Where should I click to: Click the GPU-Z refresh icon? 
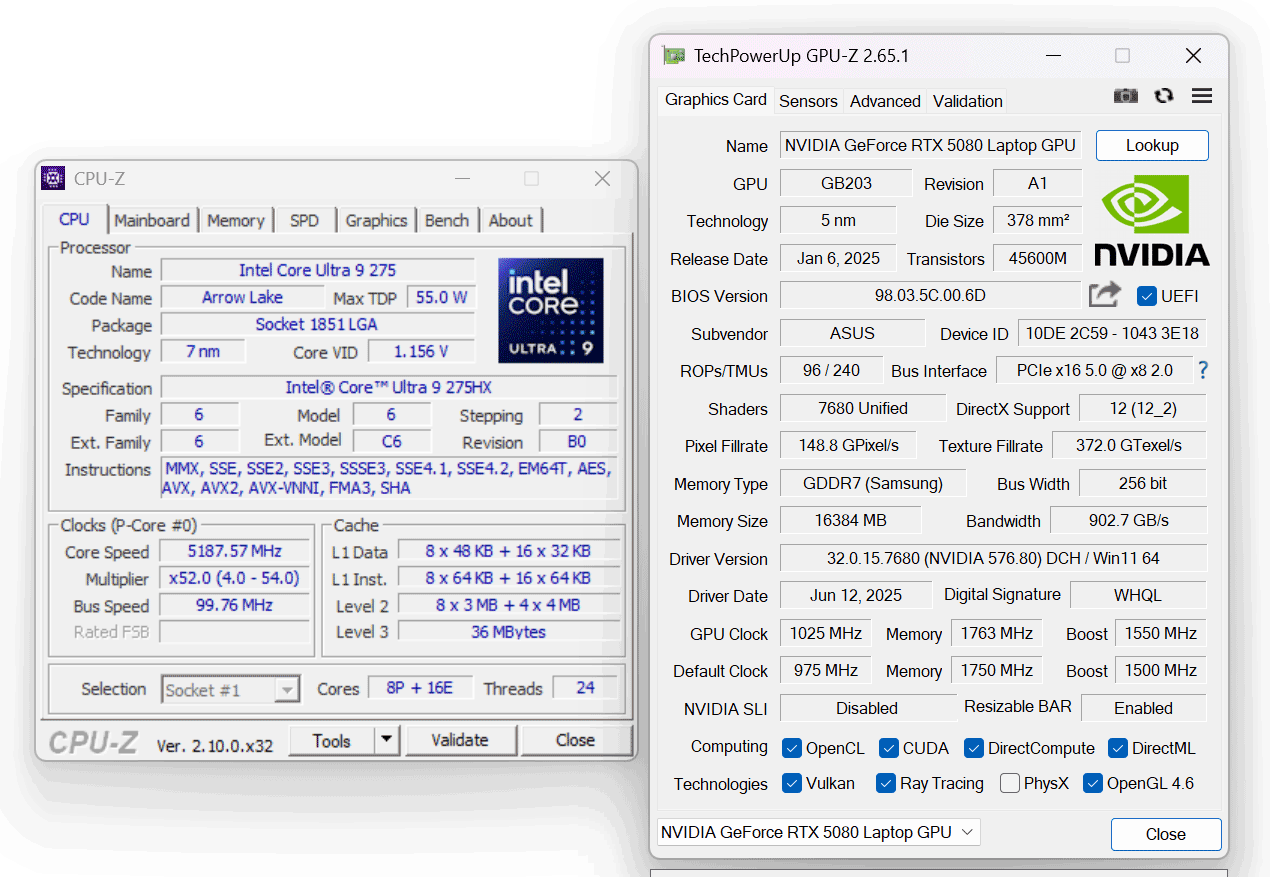tap(1164, 96)
